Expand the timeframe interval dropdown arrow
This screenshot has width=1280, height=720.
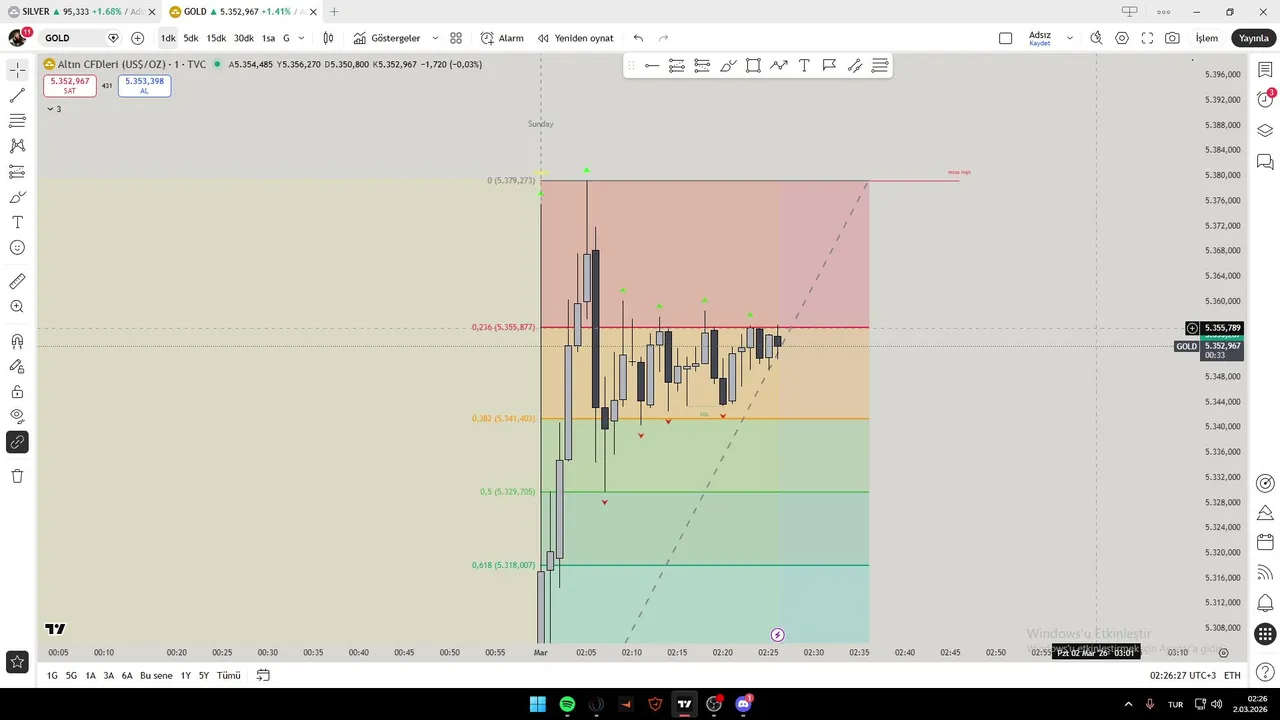point(301,38)
